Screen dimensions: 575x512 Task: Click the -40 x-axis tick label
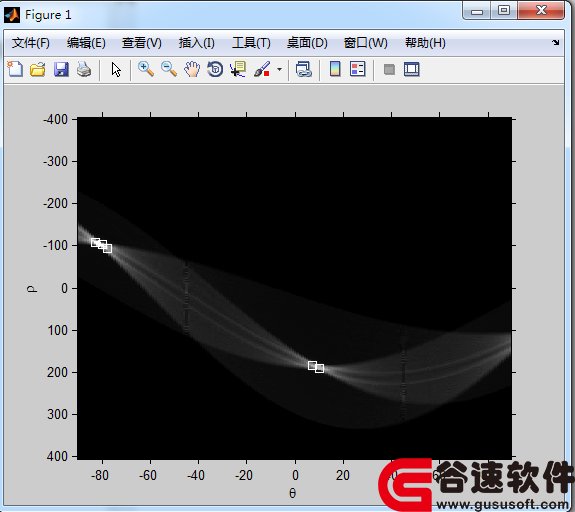(x=196, y=475)
